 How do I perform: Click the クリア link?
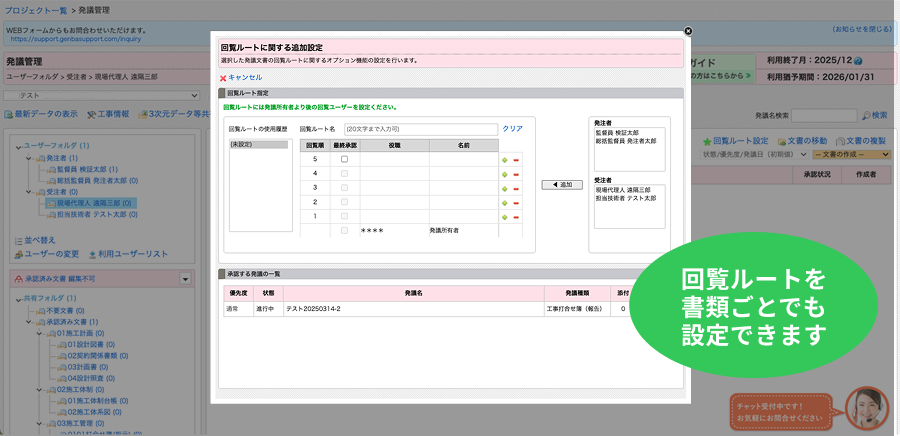(x=512, y=129)
